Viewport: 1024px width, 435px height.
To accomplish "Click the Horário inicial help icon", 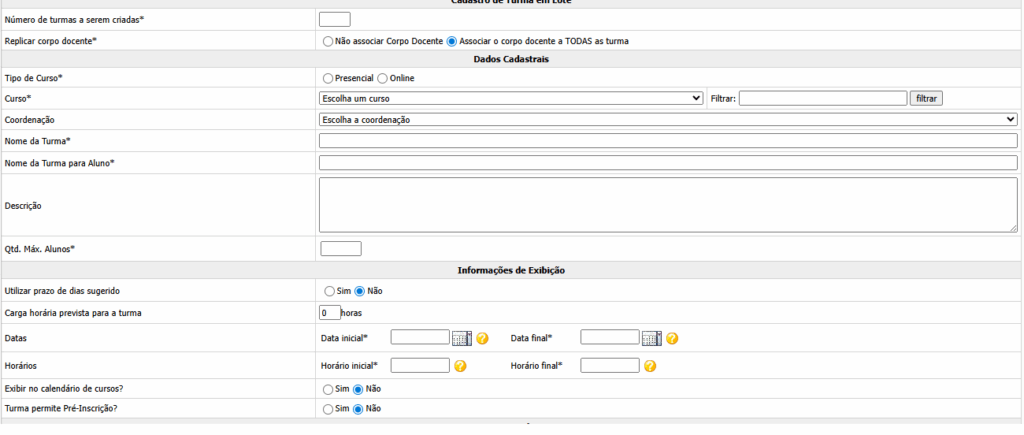I will pyautogui.click(x=460, y=366).
